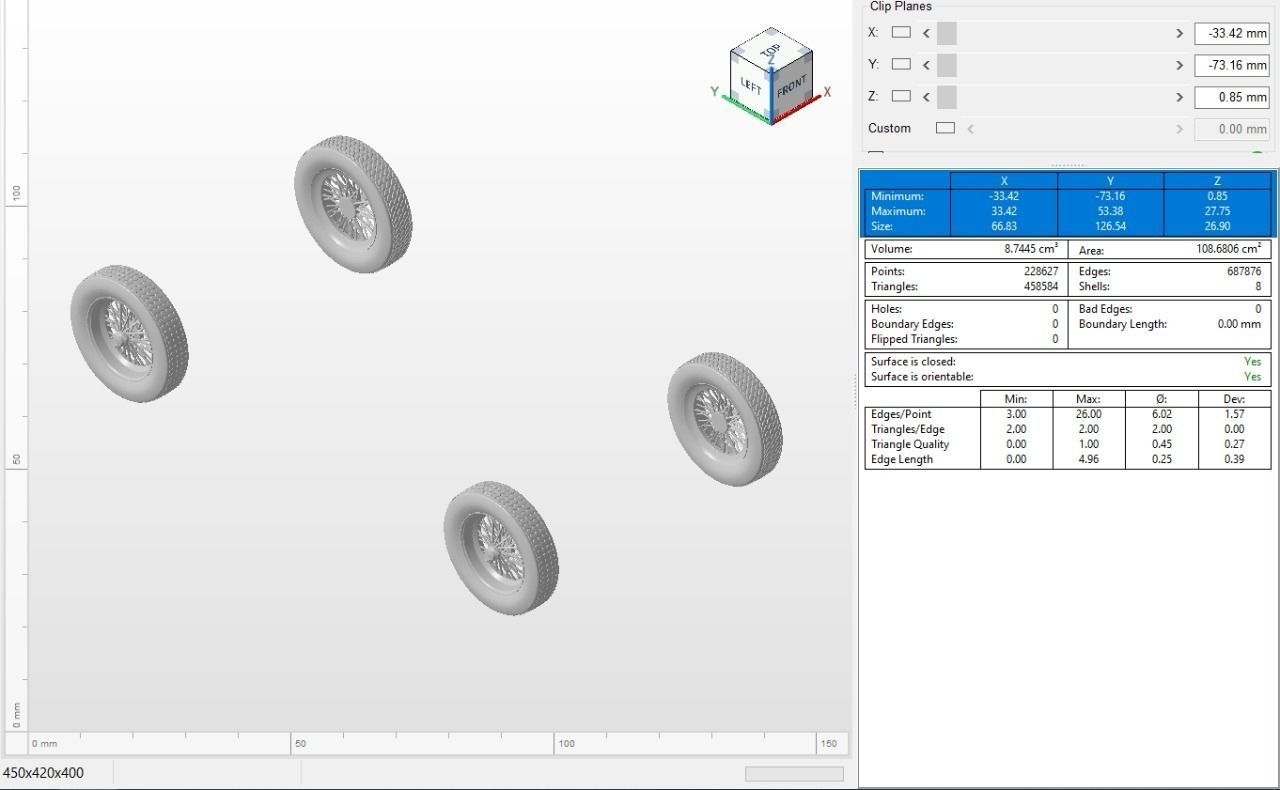The height and width of the screenshot is (790, 1280).
Task: Click the Z clip plane slider handle
Action: (x=947, y=97)
